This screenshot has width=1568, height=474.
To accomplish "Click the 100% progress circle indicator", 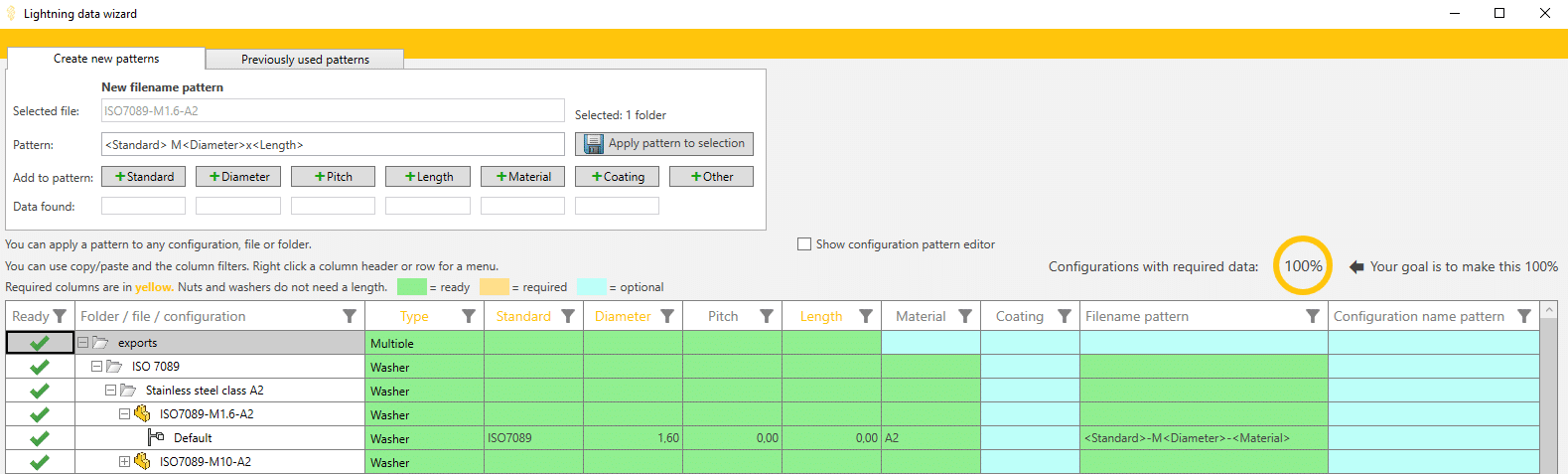I will pos(1303,266).
